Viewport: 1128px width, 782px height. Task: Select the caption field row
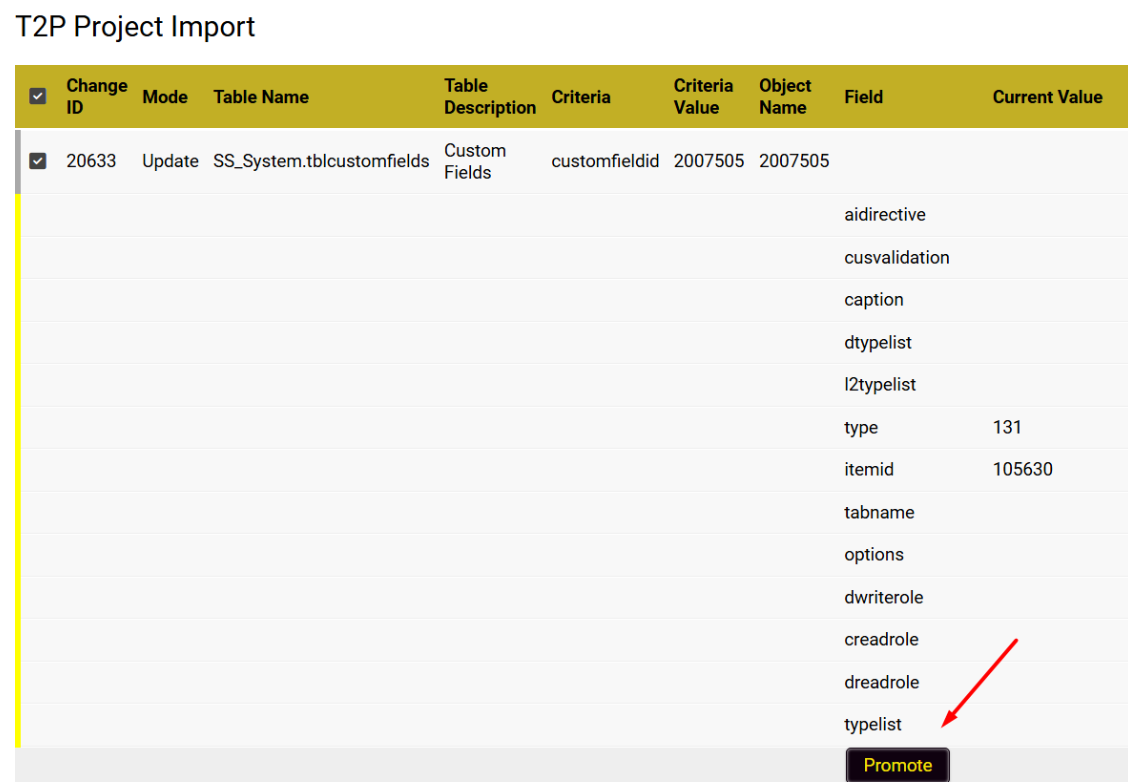[x=574, y=299]
